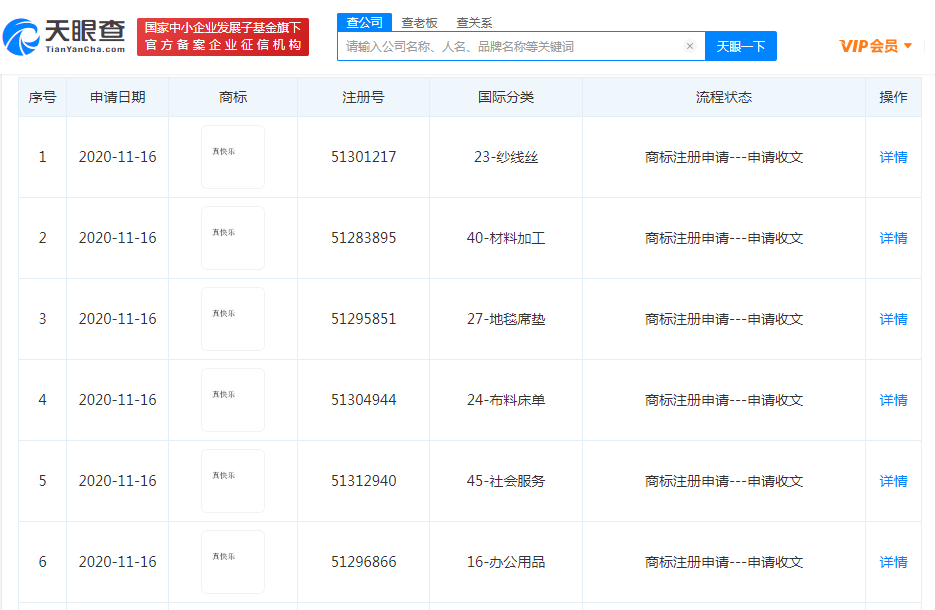
Task: Open 详情 for trademark 51301217
Action: (x=893, y=157)
